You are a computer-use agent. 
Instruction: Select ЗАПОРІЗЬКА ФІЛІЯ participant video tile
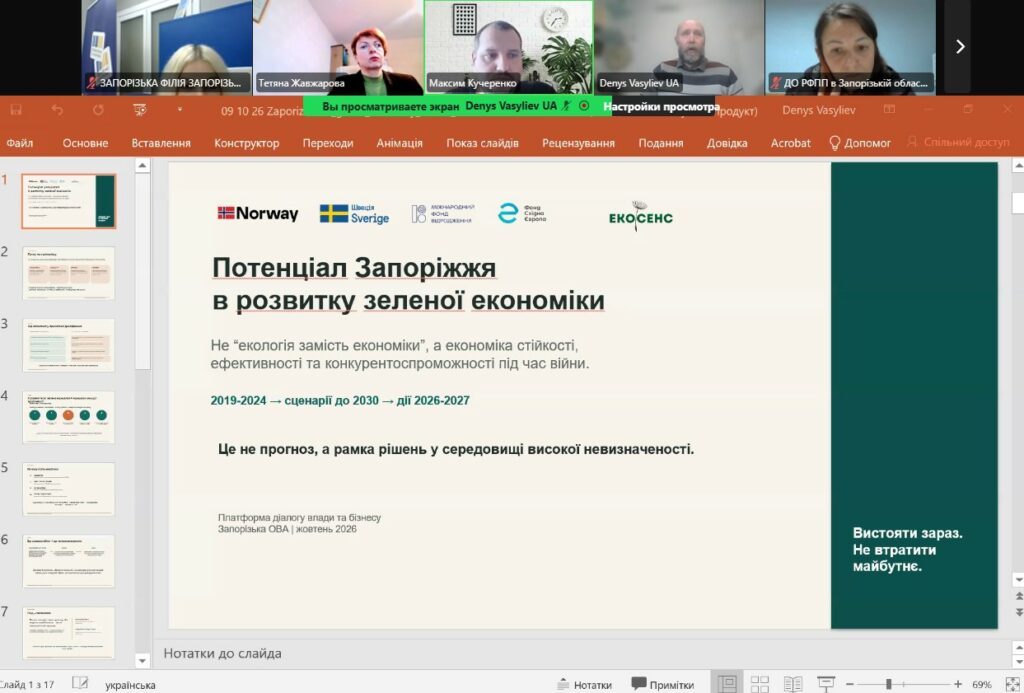167,47
